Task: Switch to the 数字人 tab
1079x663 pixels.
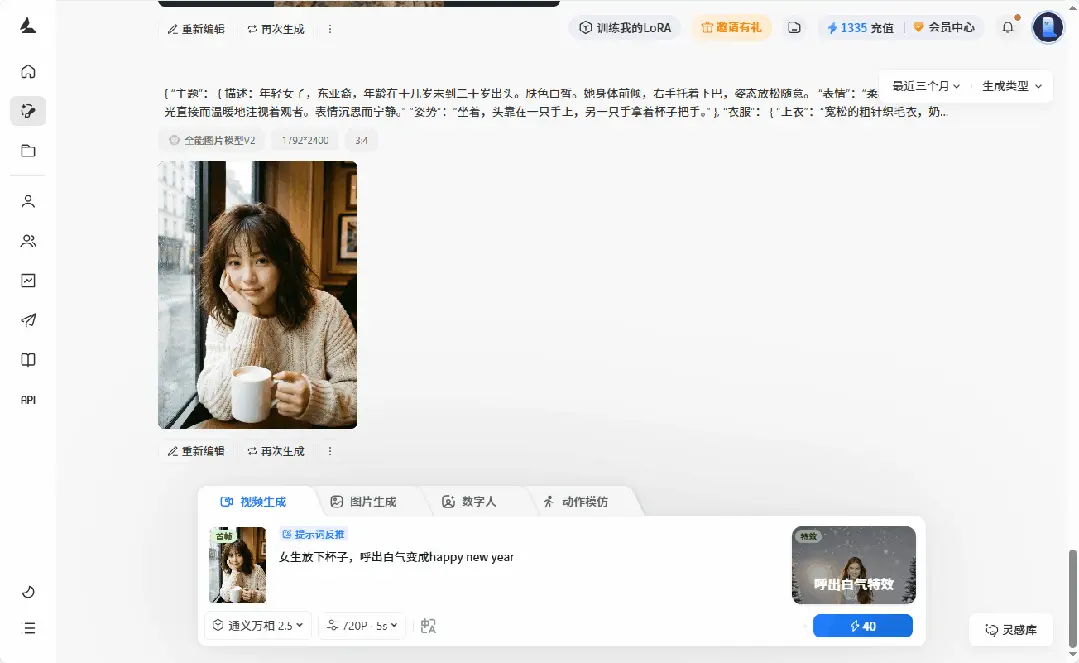Action: pyautogui.click(x=473, y=501)
